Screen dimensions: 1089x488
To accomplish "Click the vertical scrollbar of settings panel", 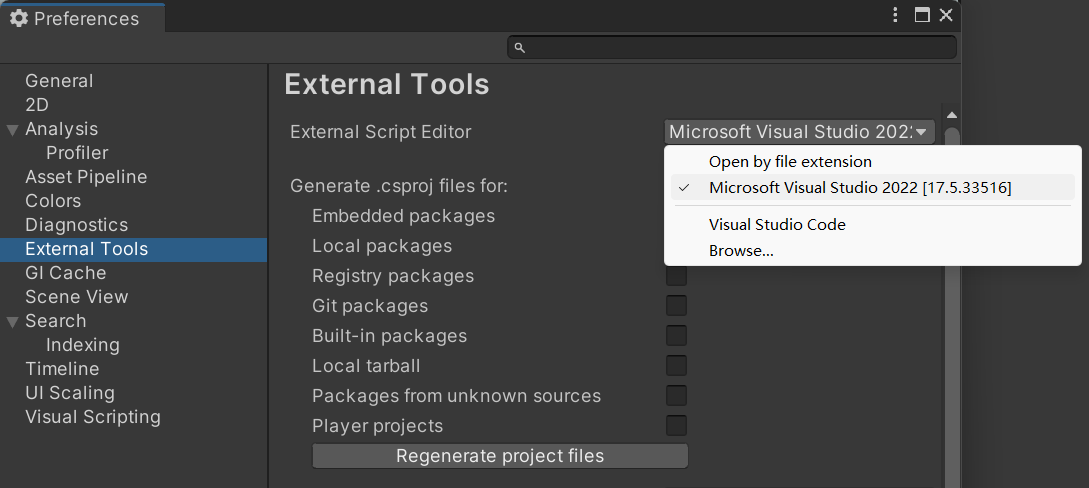I will pyautogui.click(x=952, y=300).
